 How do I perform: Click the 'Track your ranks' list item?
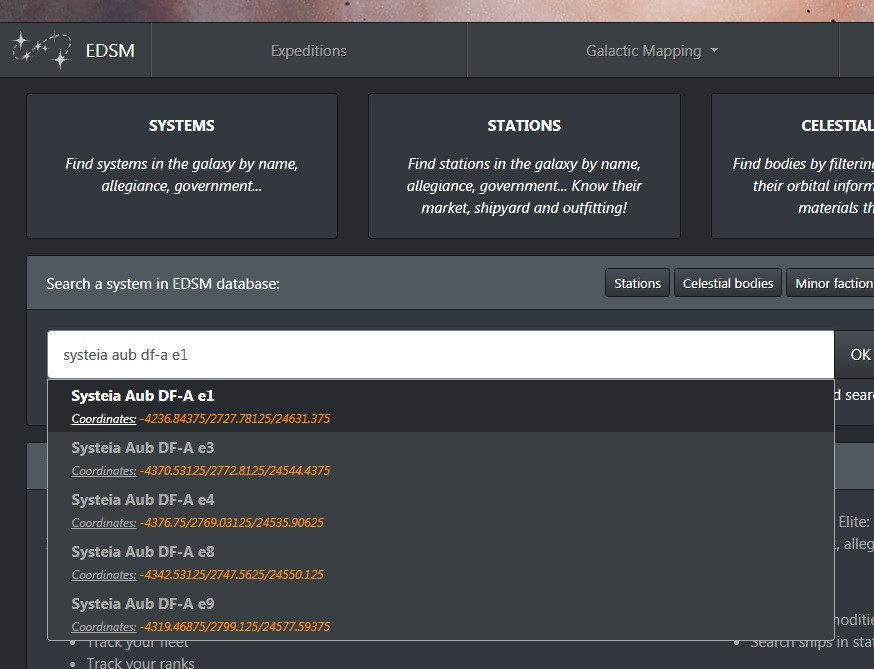pyautogui.click(x=140, y=663)
